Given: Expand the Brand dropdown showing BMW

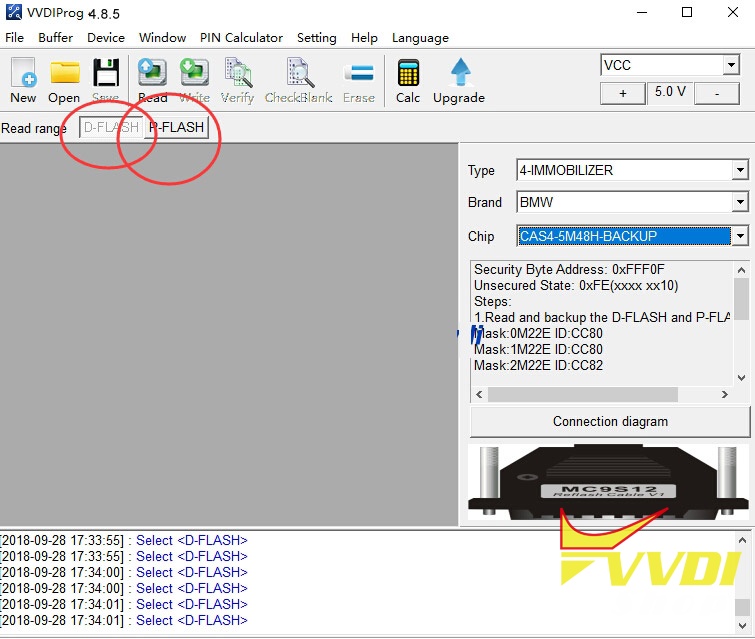Looking at the screenshot, I should tap(740, 202).
